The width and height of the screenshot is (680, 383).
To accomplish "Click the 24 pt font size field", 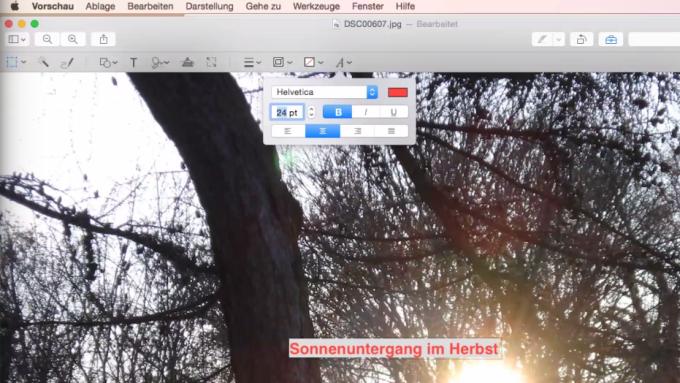I will point(287,112).
